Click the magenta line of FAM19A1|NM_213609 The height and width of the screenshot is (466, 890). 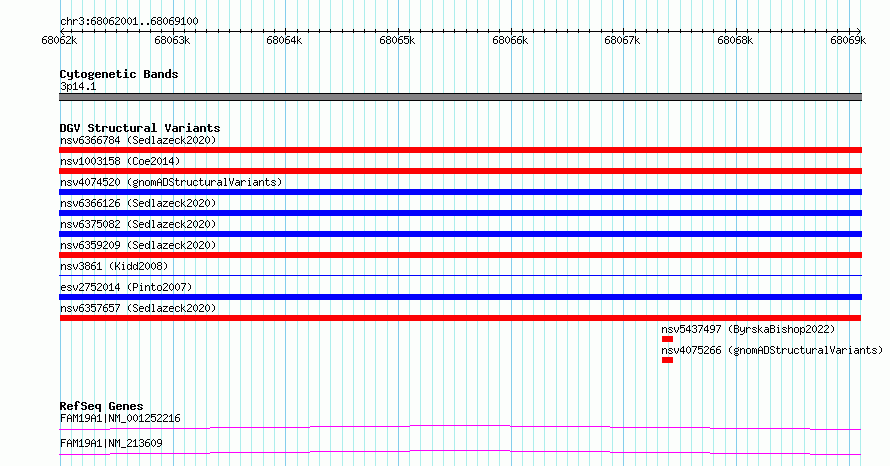[x=460, y=452]
